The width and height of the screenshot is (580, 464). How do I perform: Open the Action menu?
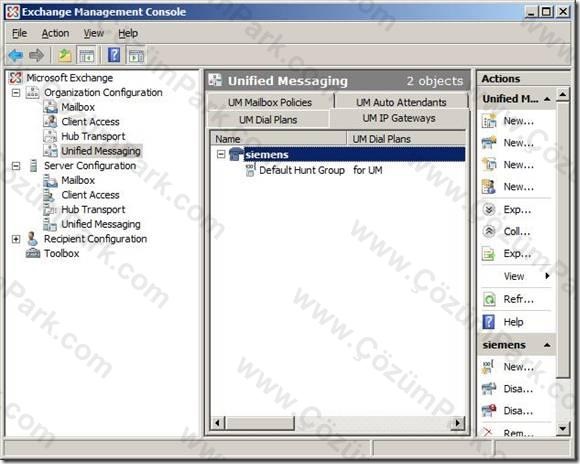[55, 33]
